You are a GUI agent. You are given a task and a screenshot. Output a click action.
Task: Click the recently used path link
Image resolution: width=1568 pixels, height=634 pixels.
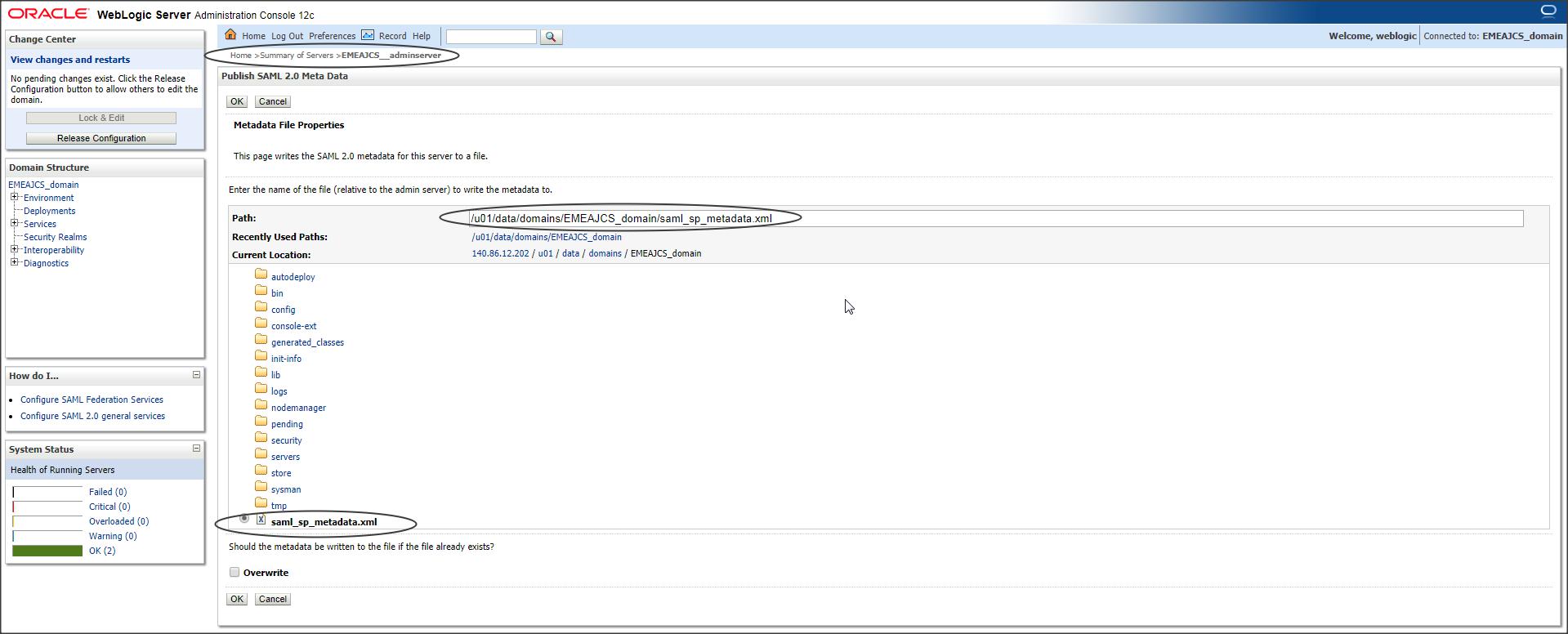(x=547, y=237)
